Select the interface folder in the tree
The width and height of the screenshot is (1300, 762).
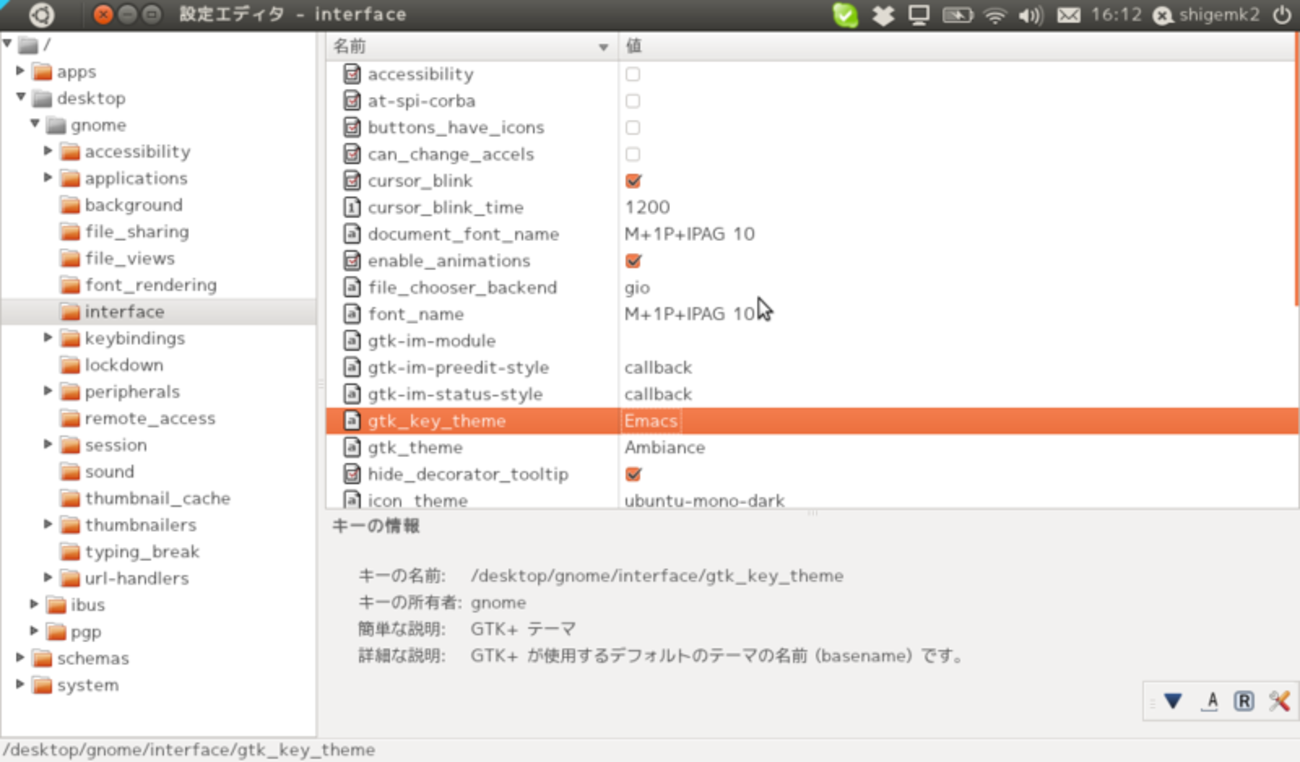click(x=124, y=312)
